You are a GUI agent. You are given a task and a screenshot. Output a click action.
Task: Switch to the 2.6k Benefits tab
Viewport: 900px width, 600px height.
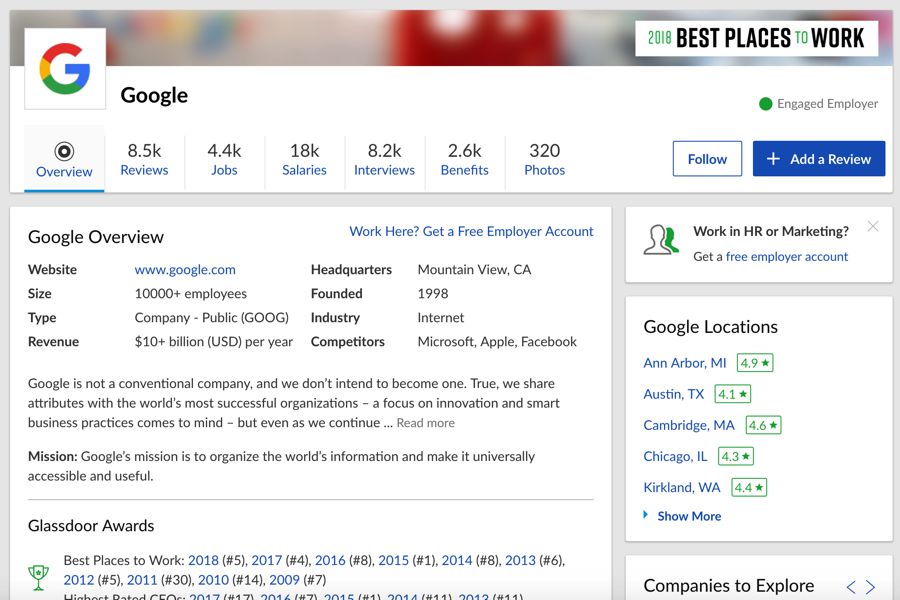pyautogui.click(x=465, y=159)
